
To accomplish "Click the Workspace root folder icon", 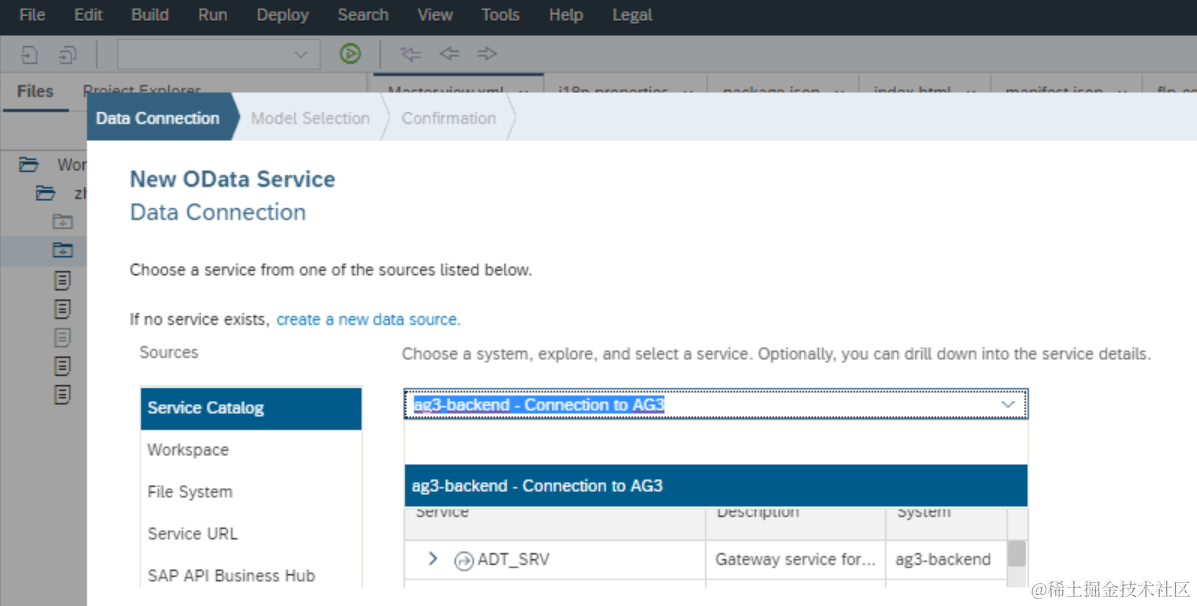I will pyautogui.click(x=29, y=164).
